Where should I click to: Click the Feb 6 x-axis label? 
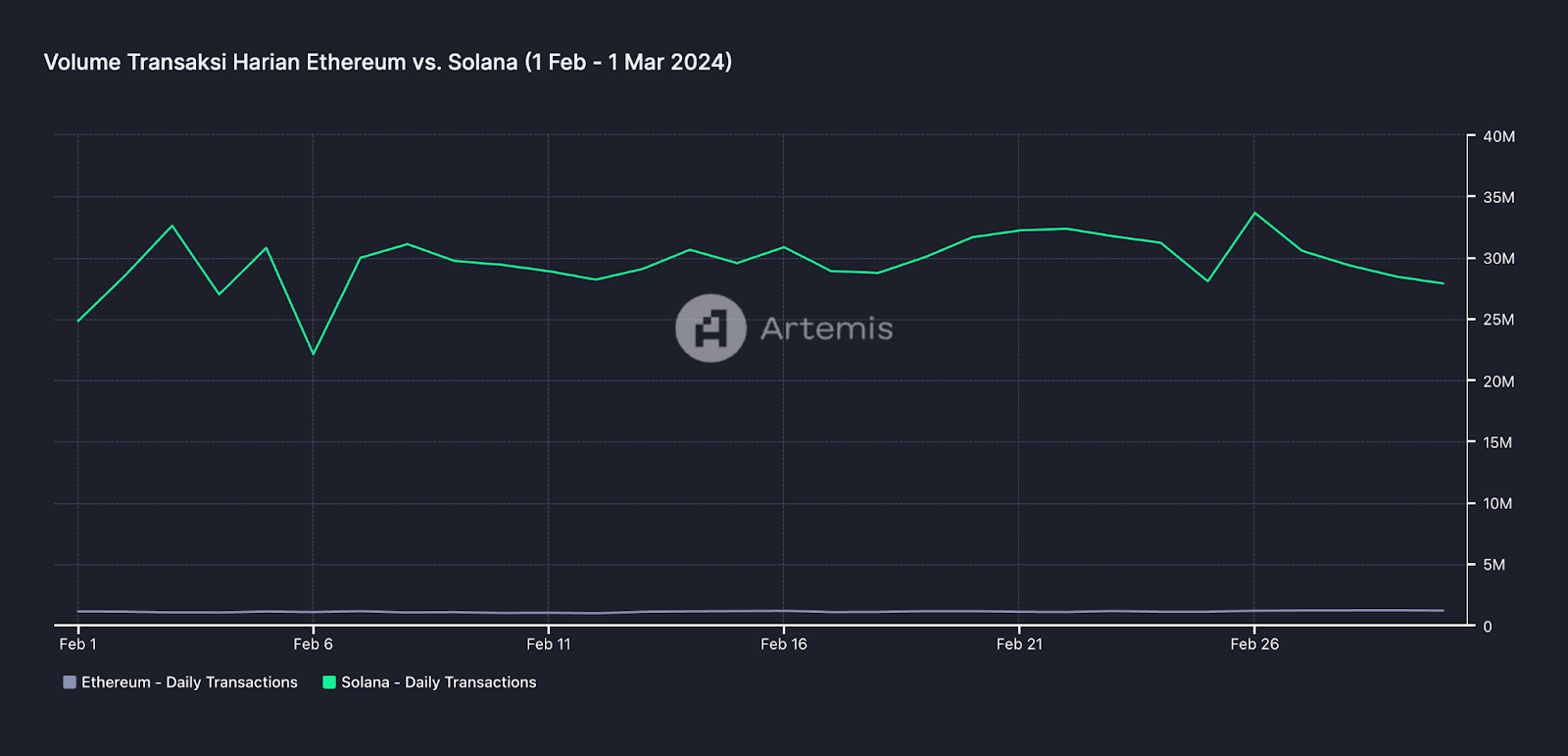(313, 644)
